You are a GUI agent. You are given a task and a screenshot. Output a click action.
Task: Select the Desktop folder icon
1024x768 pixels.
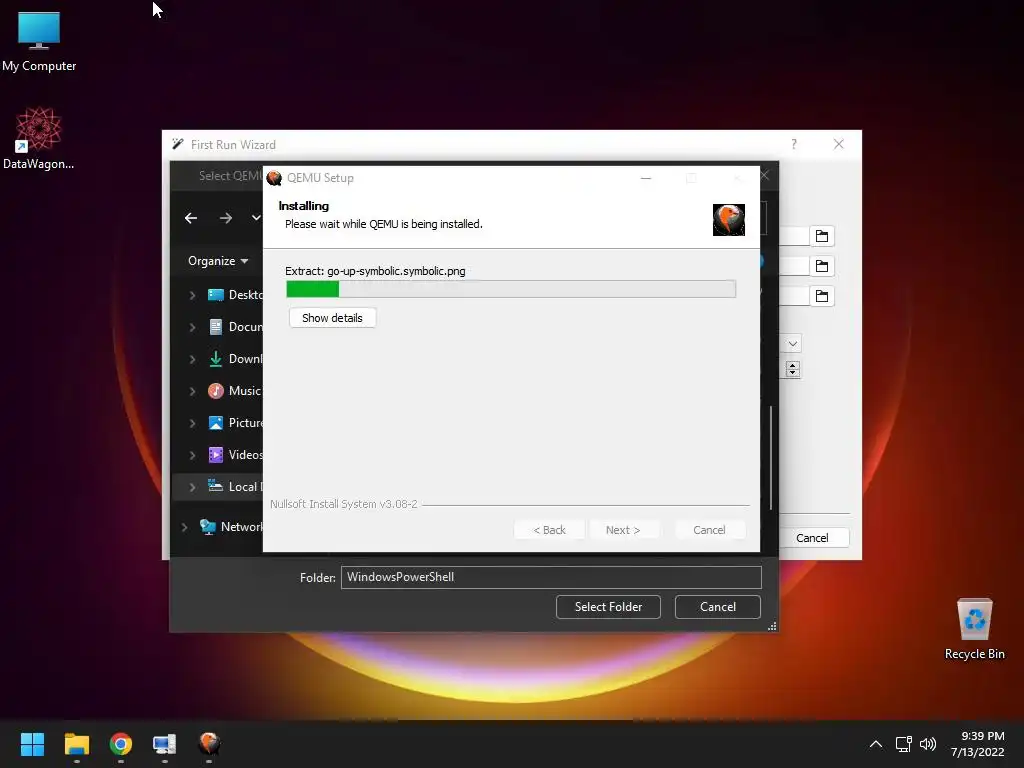coord(216,295)
